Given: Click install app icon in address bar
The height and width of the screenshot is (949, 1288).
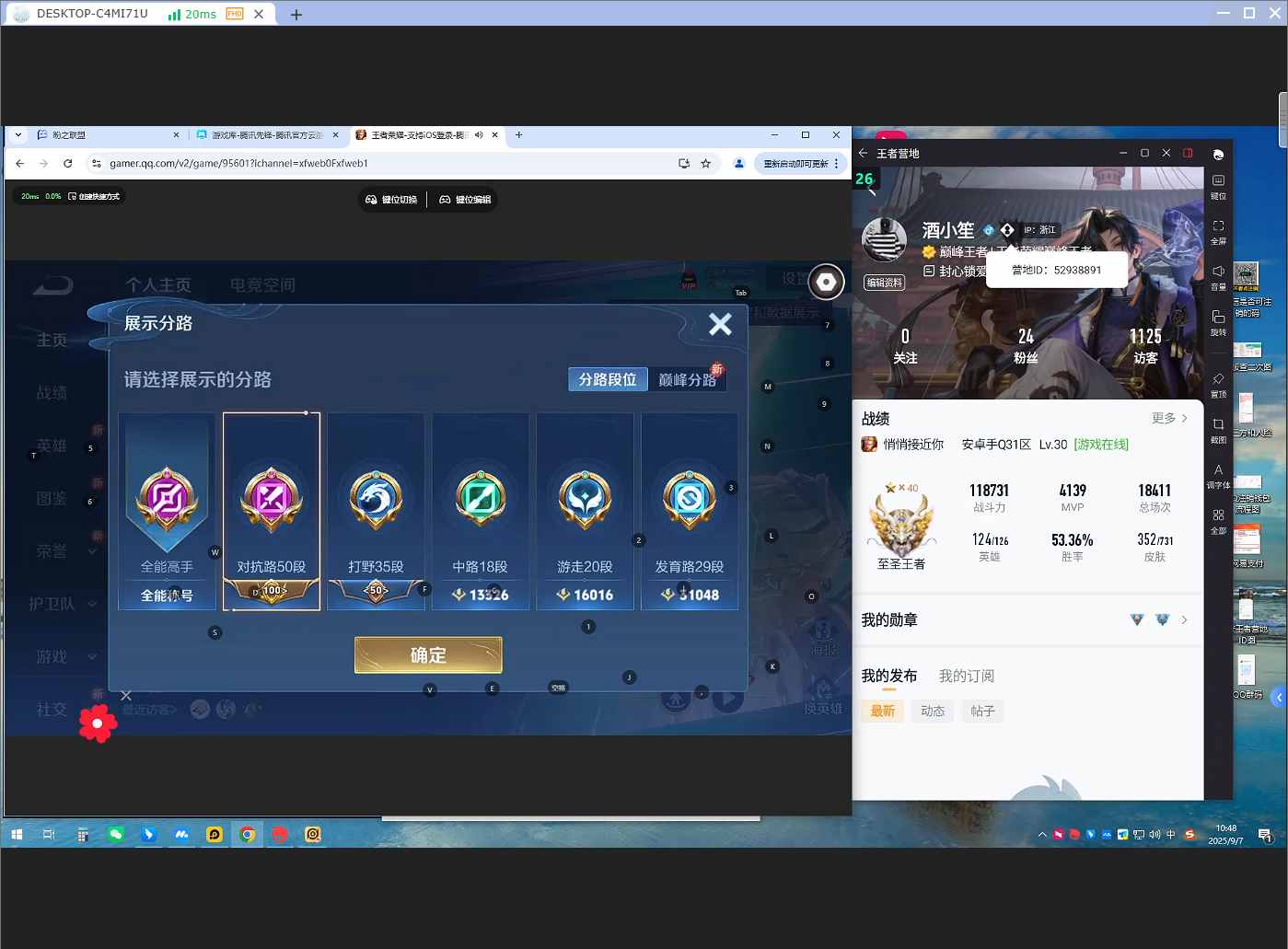Looking at the screenshot, I should [683, 163].
